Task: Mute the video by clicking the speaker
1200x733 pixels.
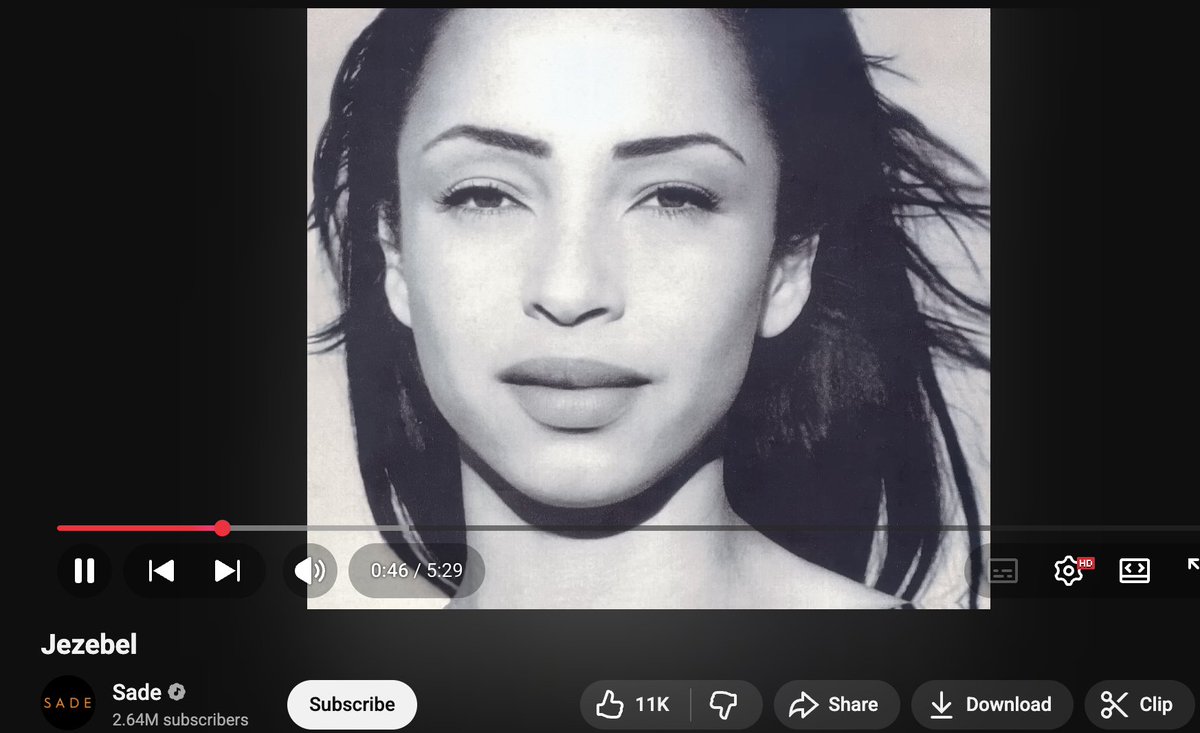Action: pyautogui.click(x=308, y=570)
